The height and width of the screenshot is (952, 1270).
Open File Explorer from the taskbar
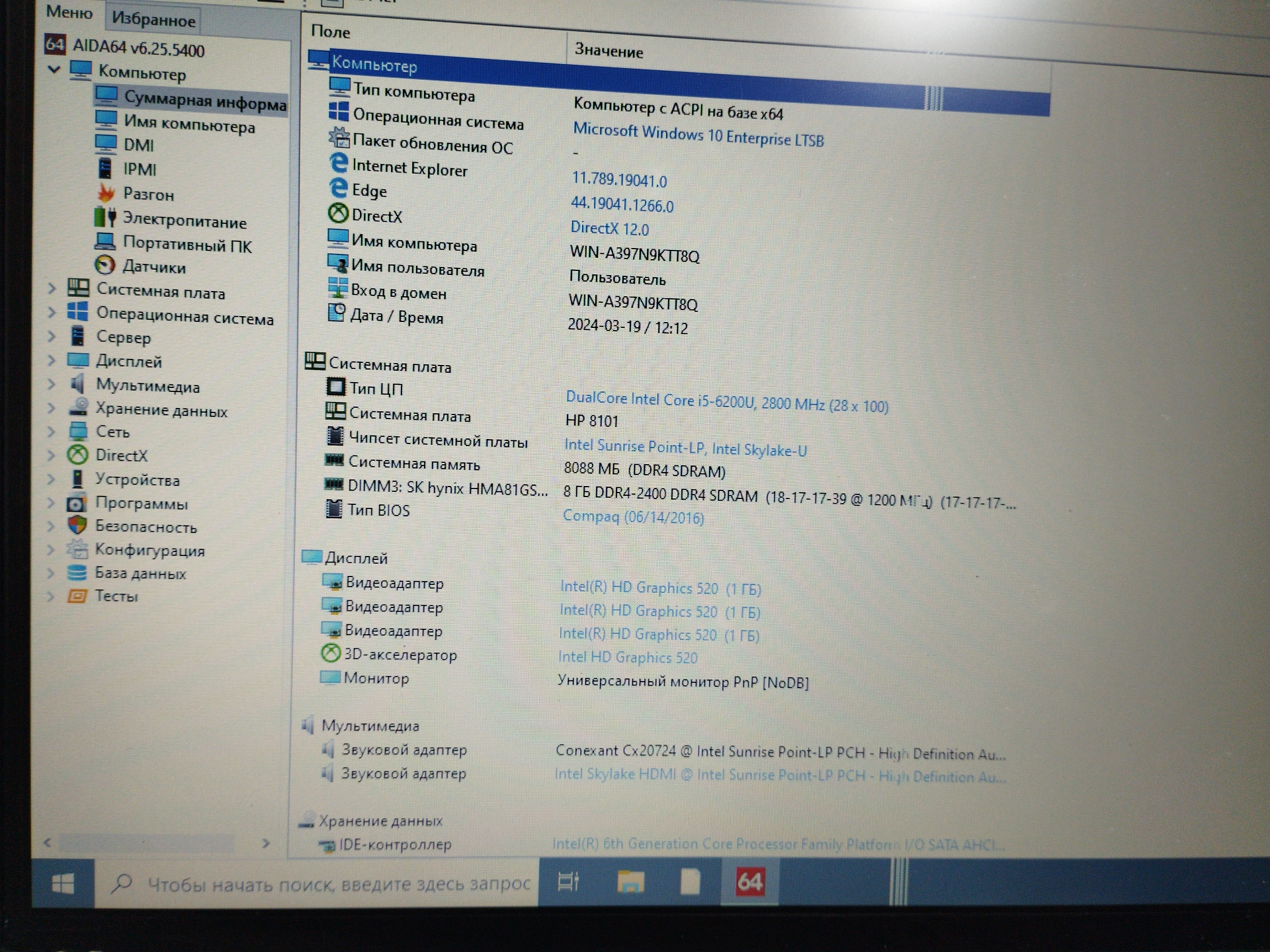[630, 881]
